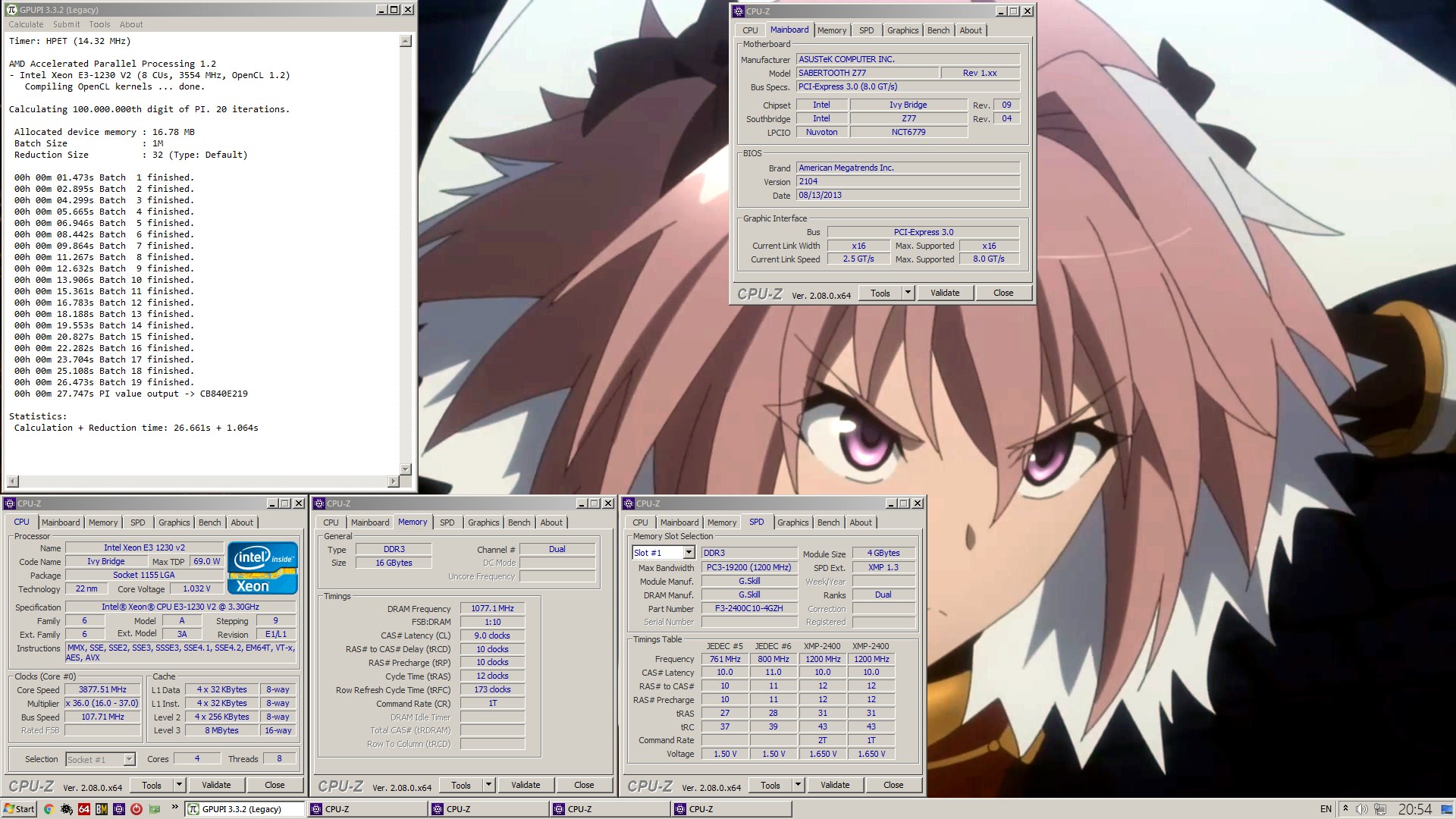Click the 20:54 system clock
Screen dimensions: 1456x819
point(1415,809)
